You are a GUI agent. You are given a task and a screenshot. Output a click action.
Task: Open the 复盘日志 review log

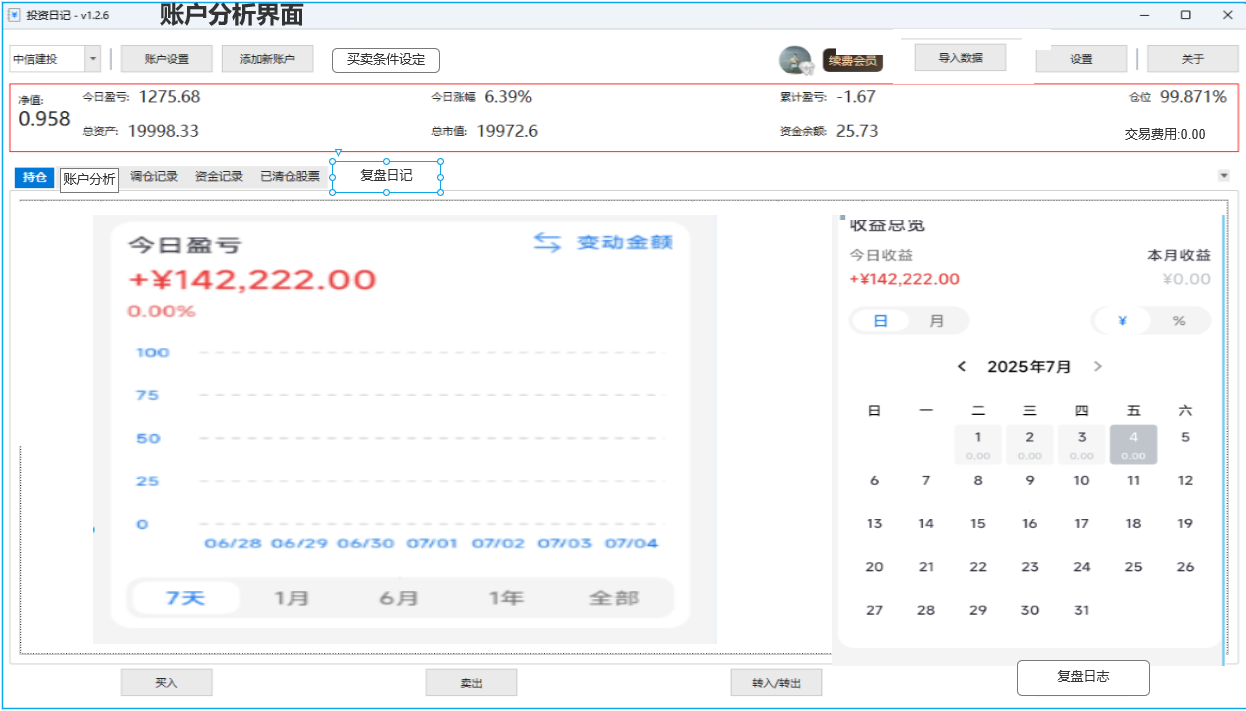tap(1083, 677)
